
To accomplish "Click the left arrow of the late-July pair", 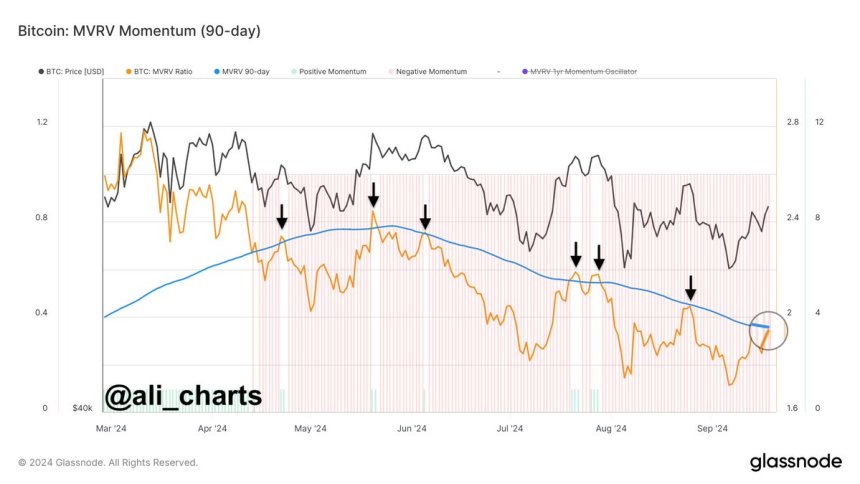I will (576, 253).
